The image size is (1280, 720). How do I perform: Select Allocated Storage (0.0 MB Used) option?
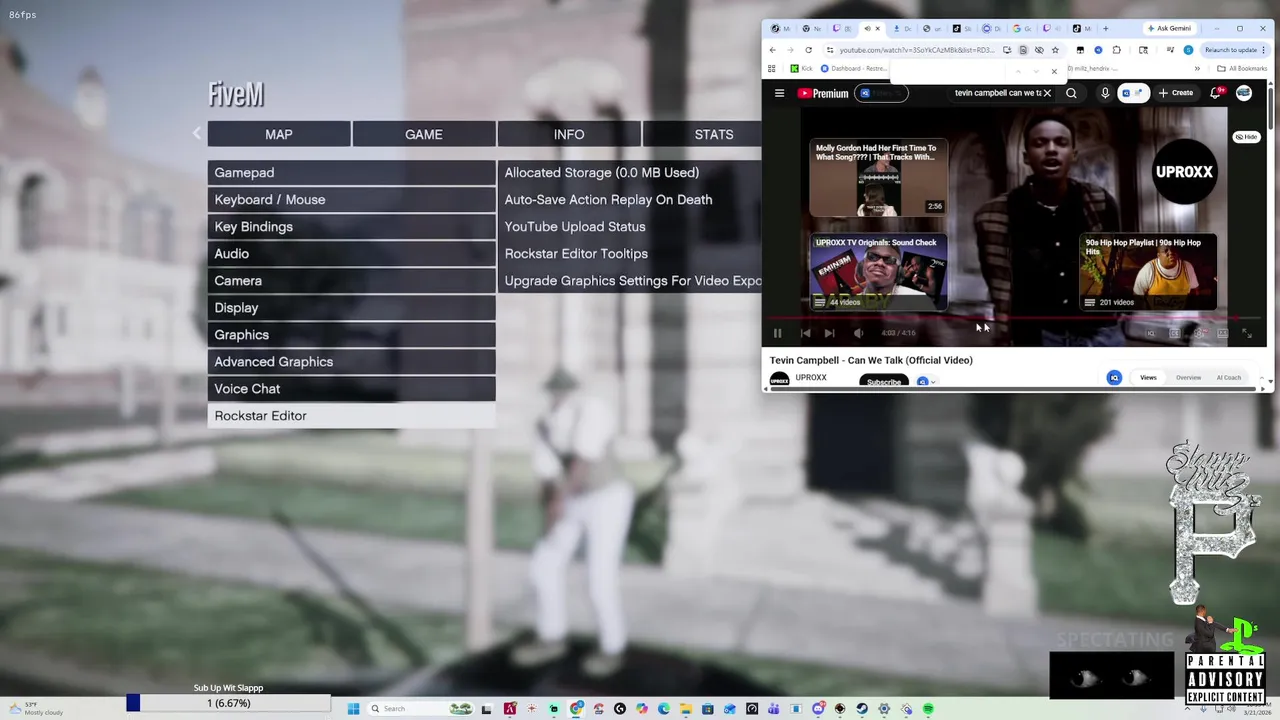[630, 173]
